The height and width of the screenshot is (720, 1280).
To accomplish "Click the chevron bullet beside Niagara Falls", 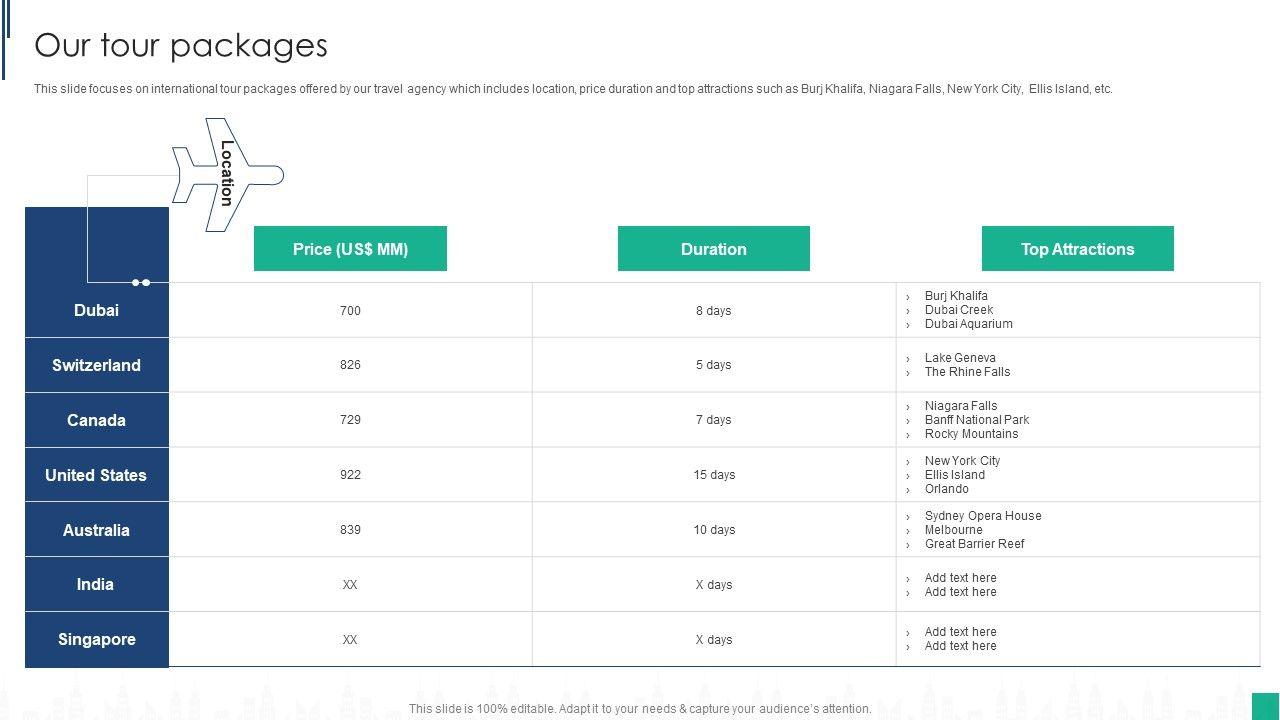I will tap(908, 407).
